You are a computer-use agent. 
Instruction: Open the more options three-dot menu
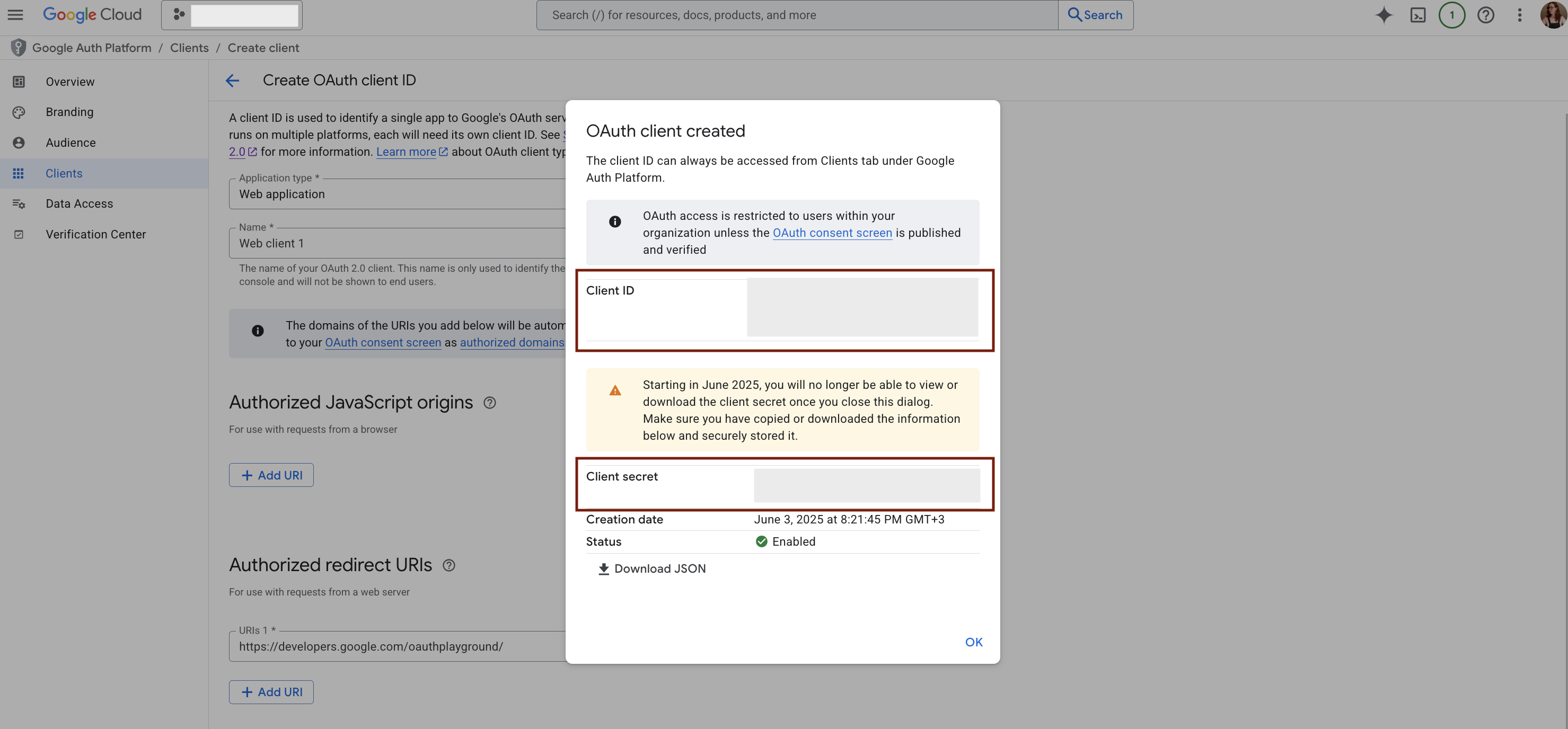click(1519, 15)
